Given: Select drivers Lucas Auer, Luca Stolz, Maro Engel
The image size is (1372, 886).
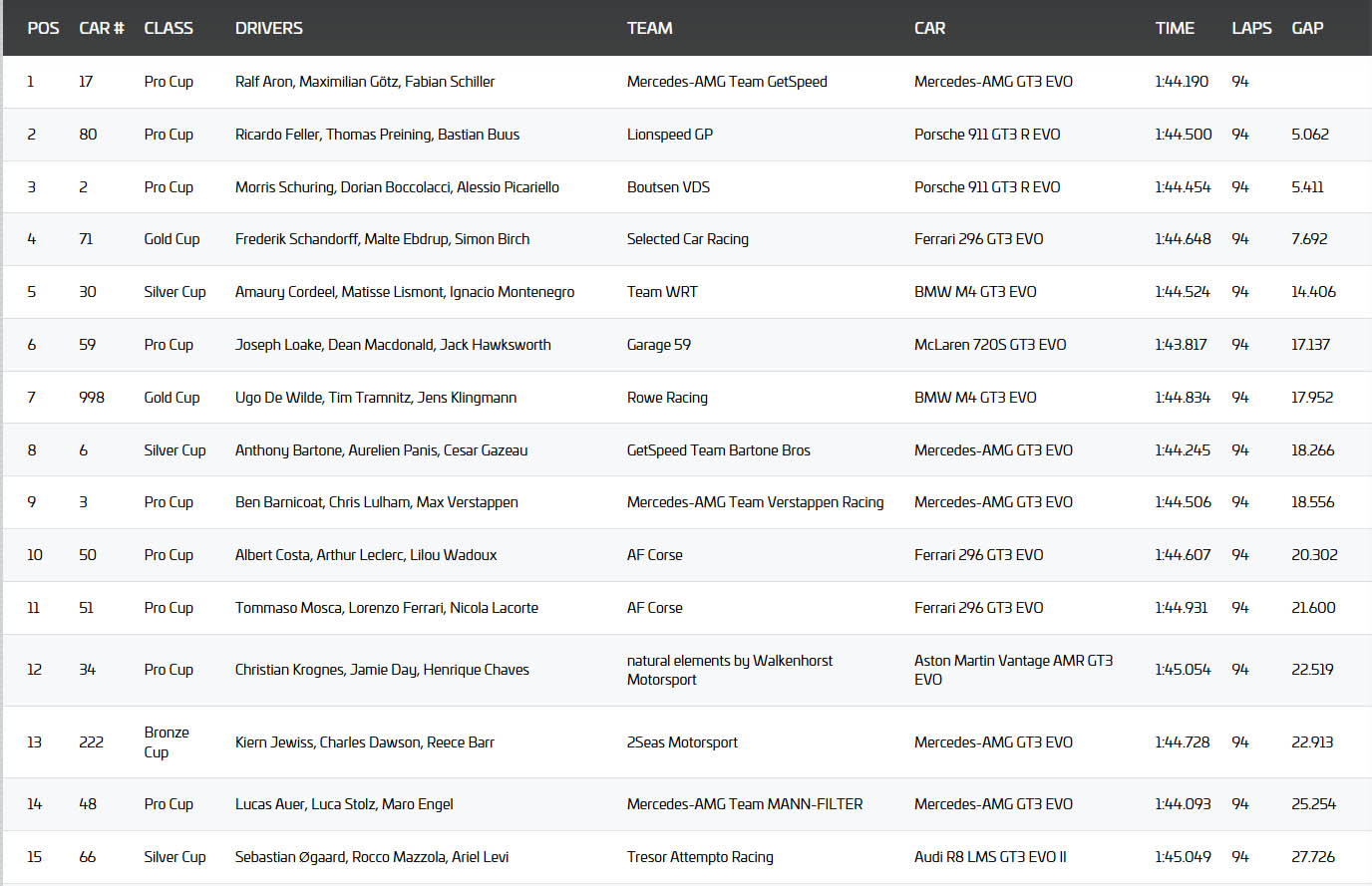Looking at the screenshot, I should tap(344, 804).
